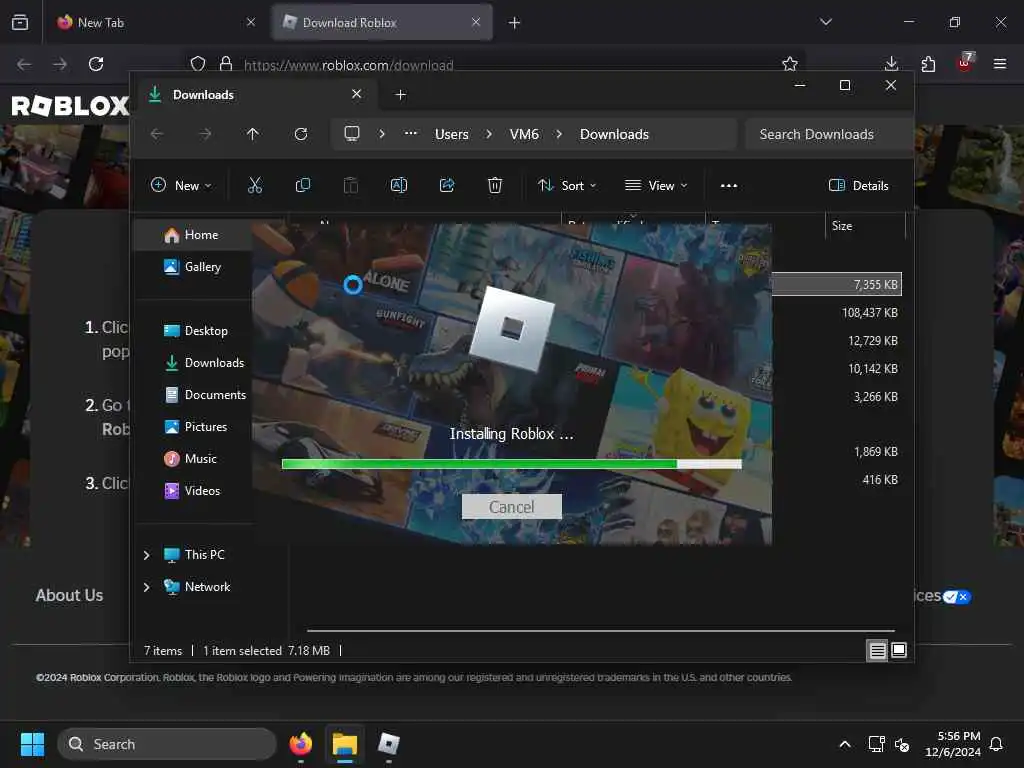Close the Downloads Explorer tab
This screenshot has width=1024, height=768.
(357, 94)
